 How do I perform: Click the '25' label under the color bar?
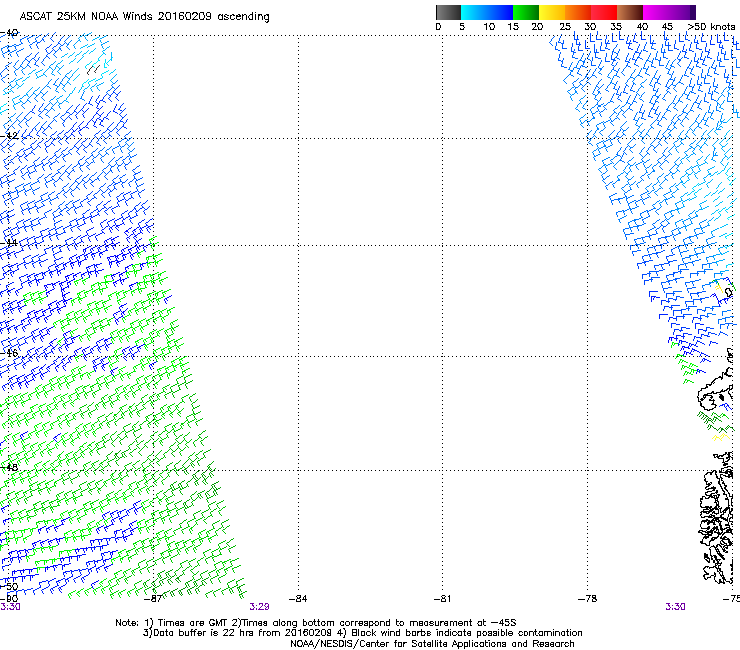pos(565,27)
